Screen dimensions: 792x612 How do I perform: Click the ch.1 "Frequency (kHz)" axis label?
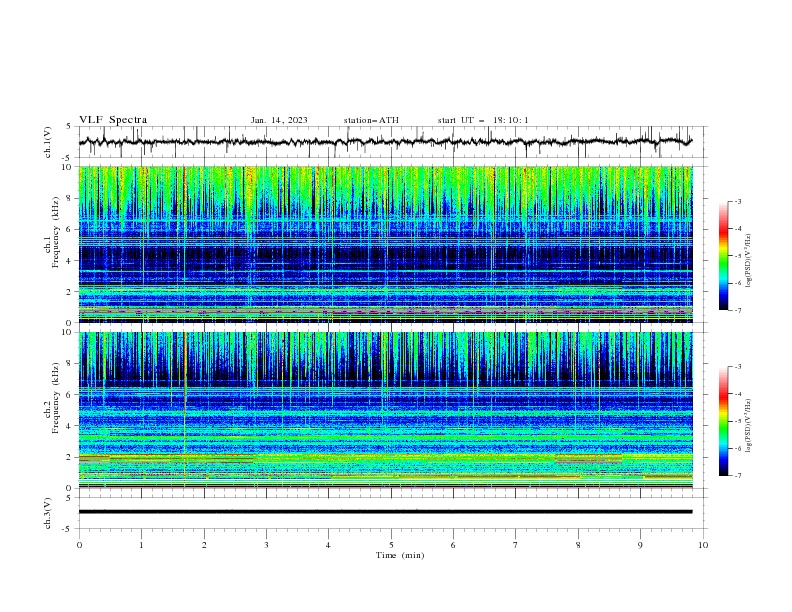[57, 233]
